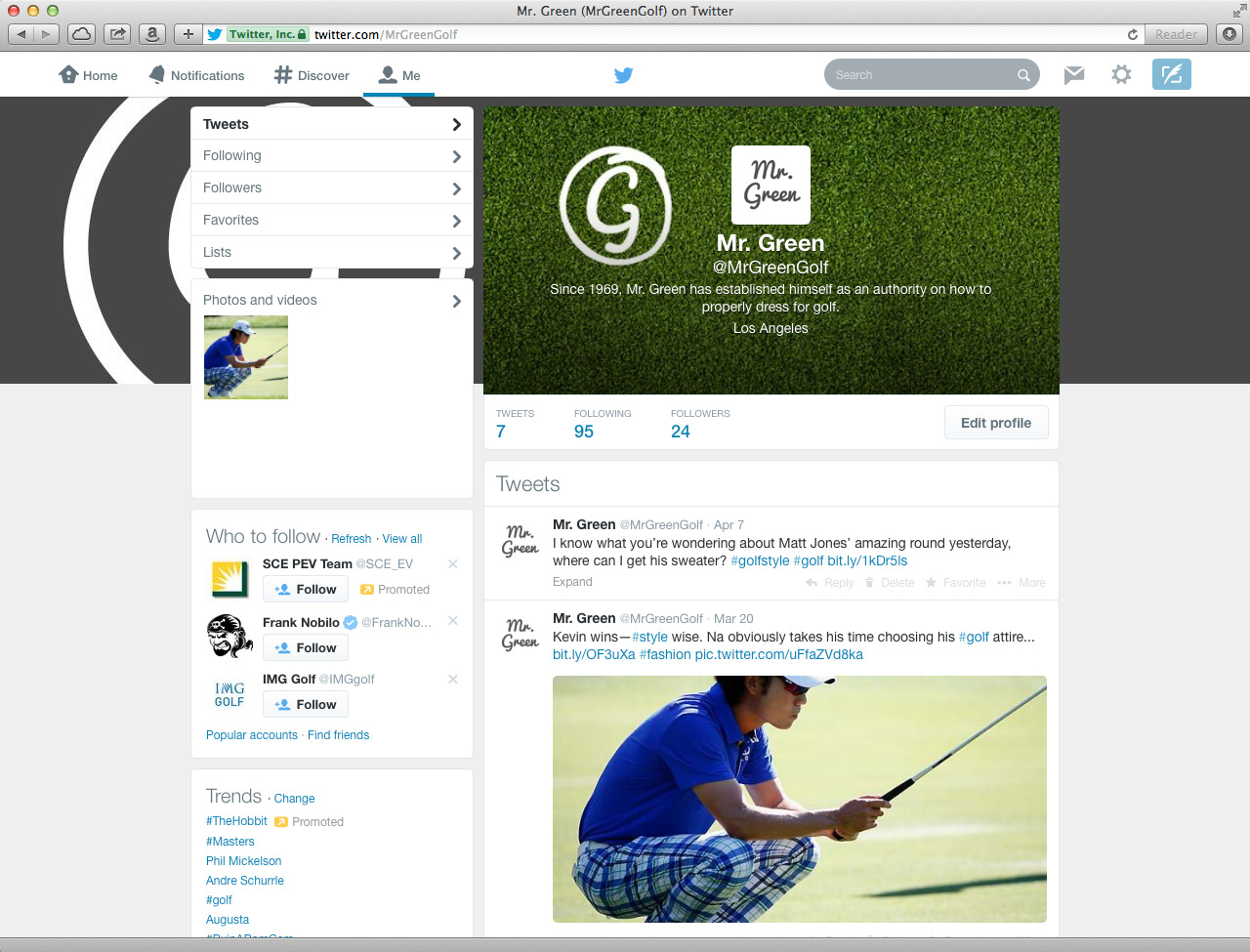Open the Popular accounts link
Screen dimensions: 1250x952
(252, 735)
